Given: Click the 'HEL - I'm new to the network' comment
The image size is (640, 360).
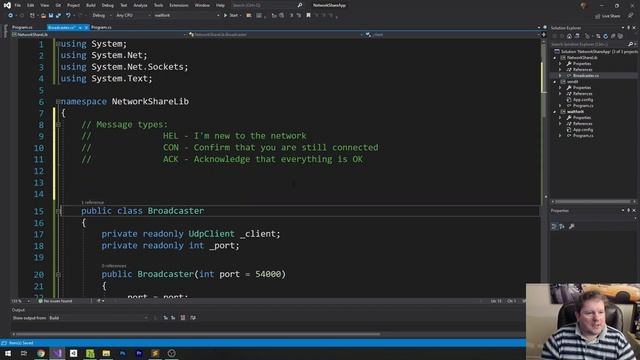Looking at the screenshot, I should pyautogui.click(x=235, y=136).
